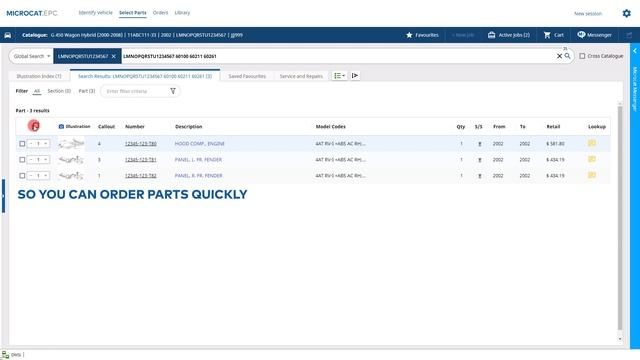The image size is (640, 360).
Task: Click the share icon after Messenger
Action: pyautogui.click(x=629, y=36)
